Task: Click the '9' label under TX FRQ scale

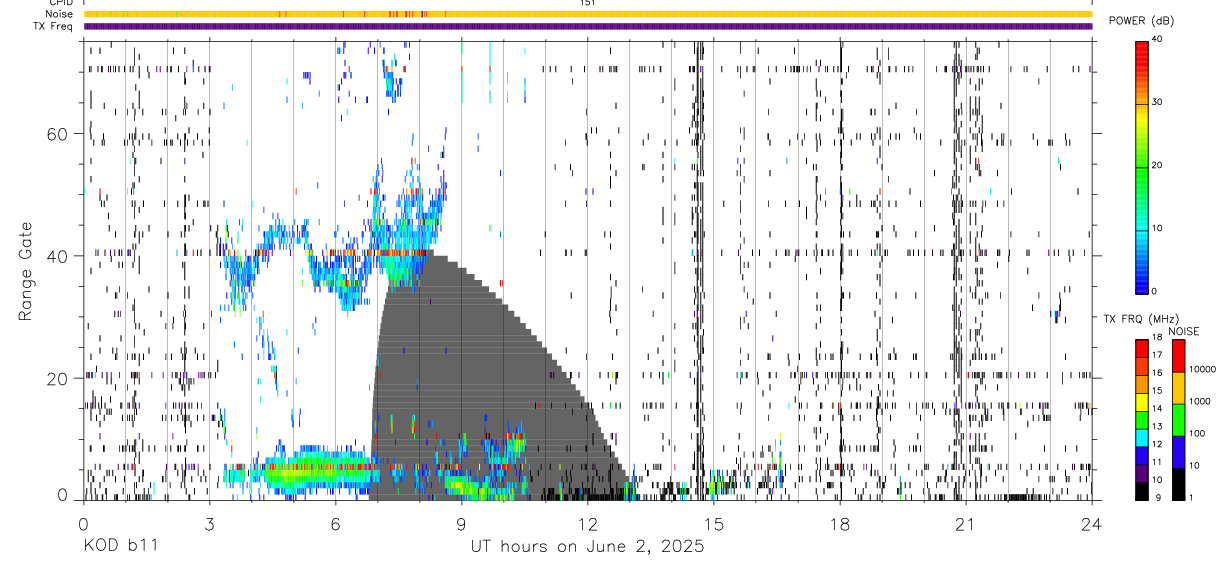Action: (1158, 498)
